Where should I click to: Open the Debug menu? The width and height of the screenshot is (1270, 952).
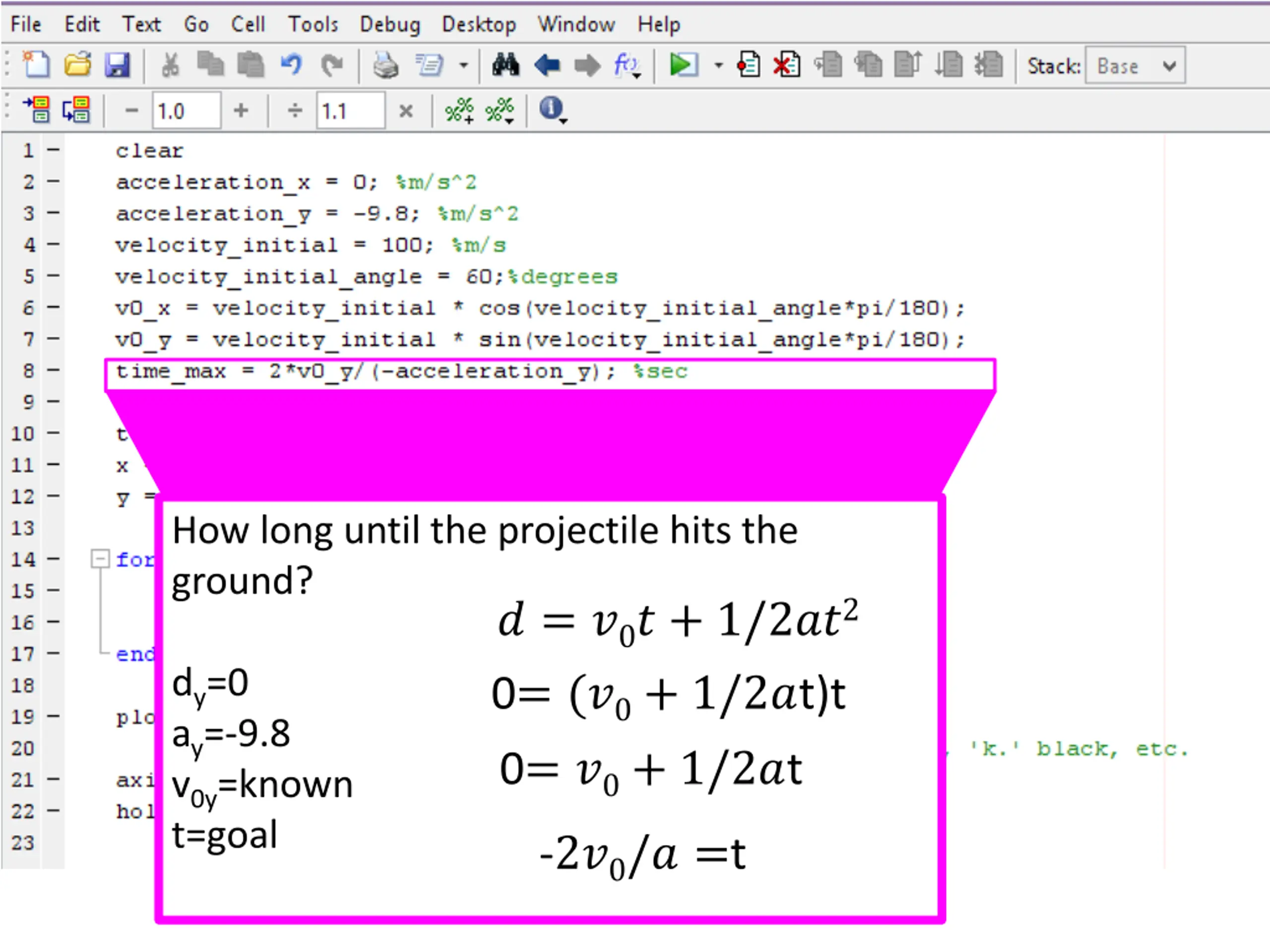[x=390, y=25]
